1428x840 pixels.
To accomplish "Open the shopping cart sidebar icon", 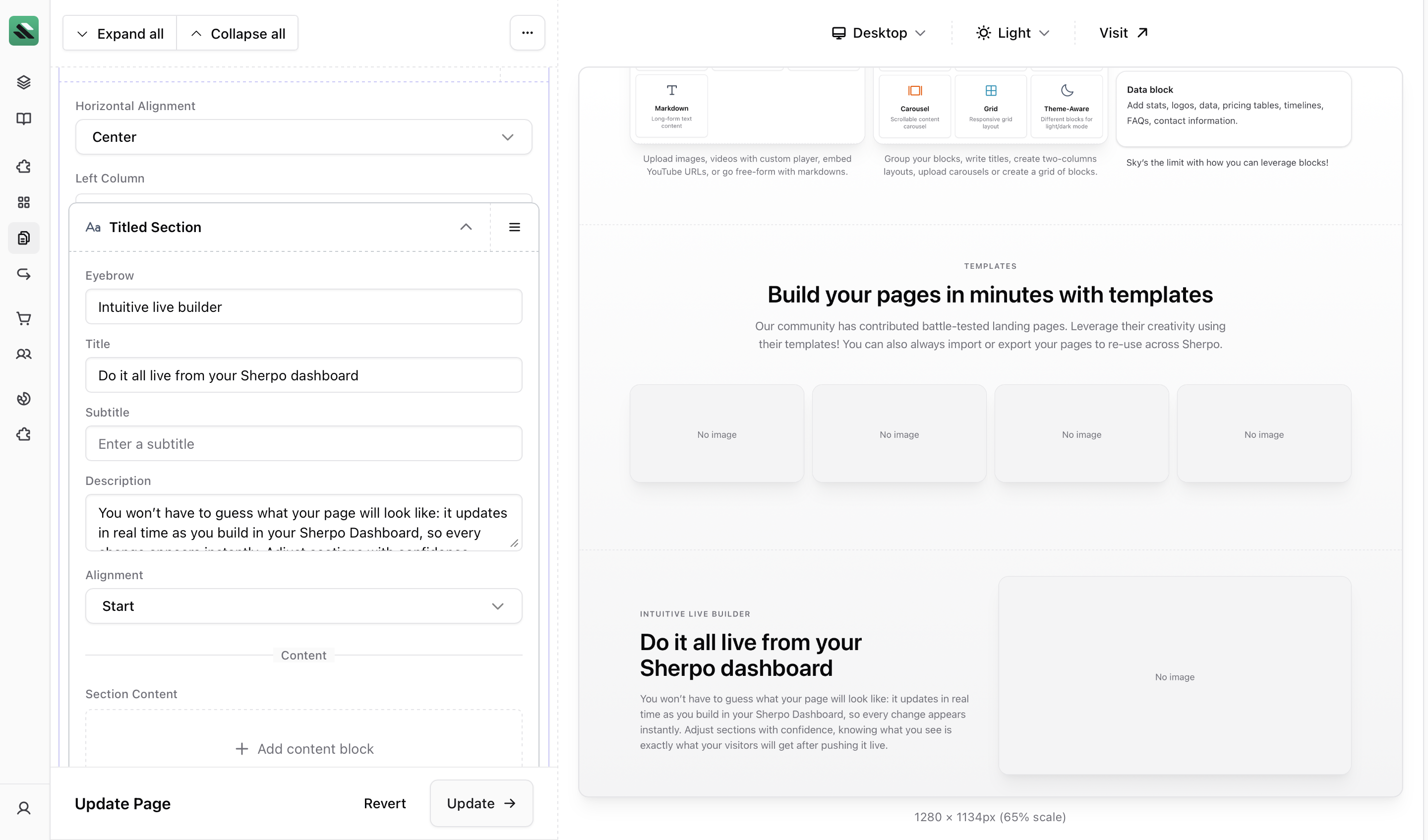I will click(x=24, y=318).
